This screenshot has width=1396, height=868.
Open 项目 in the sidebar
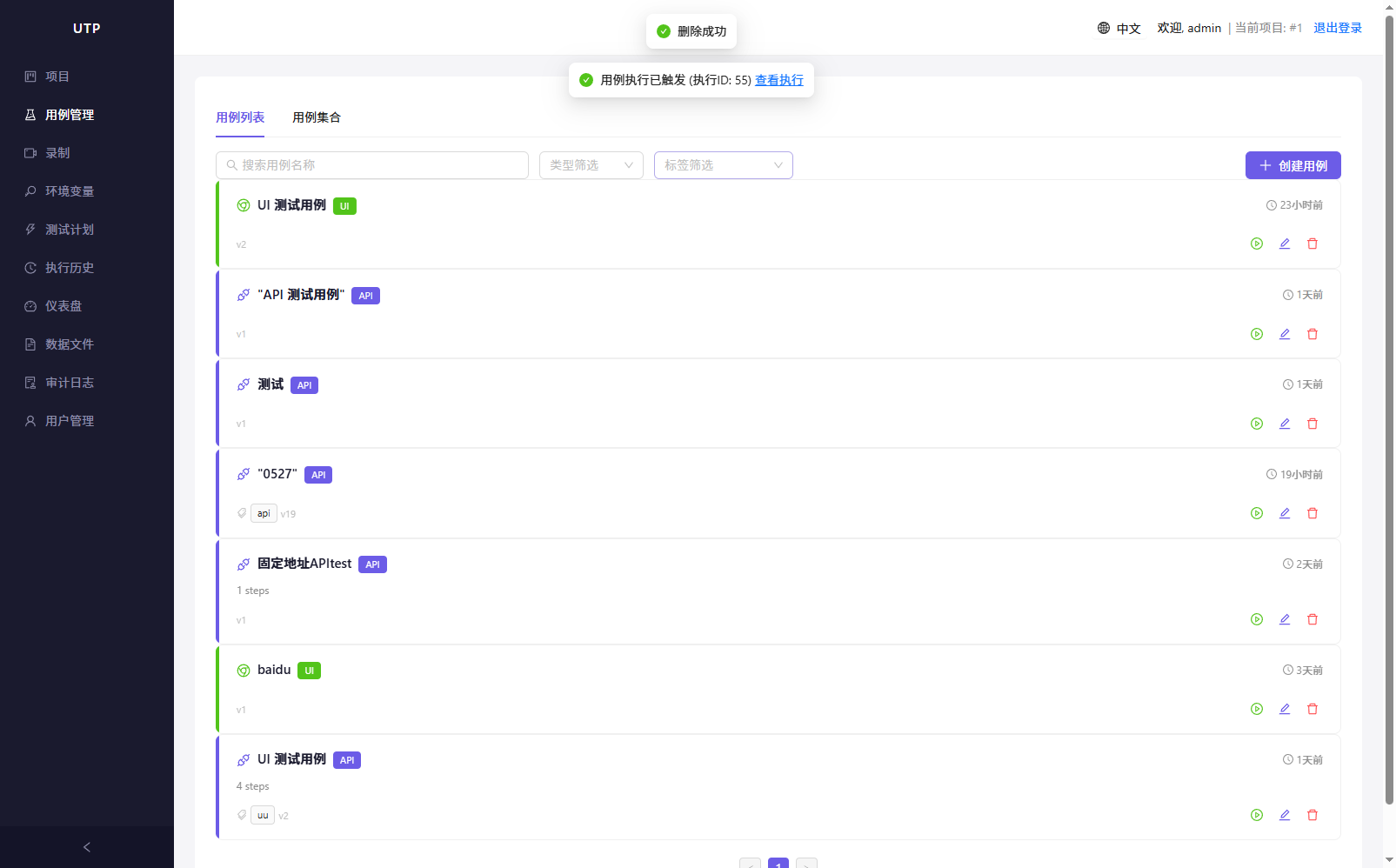[87, 77]
